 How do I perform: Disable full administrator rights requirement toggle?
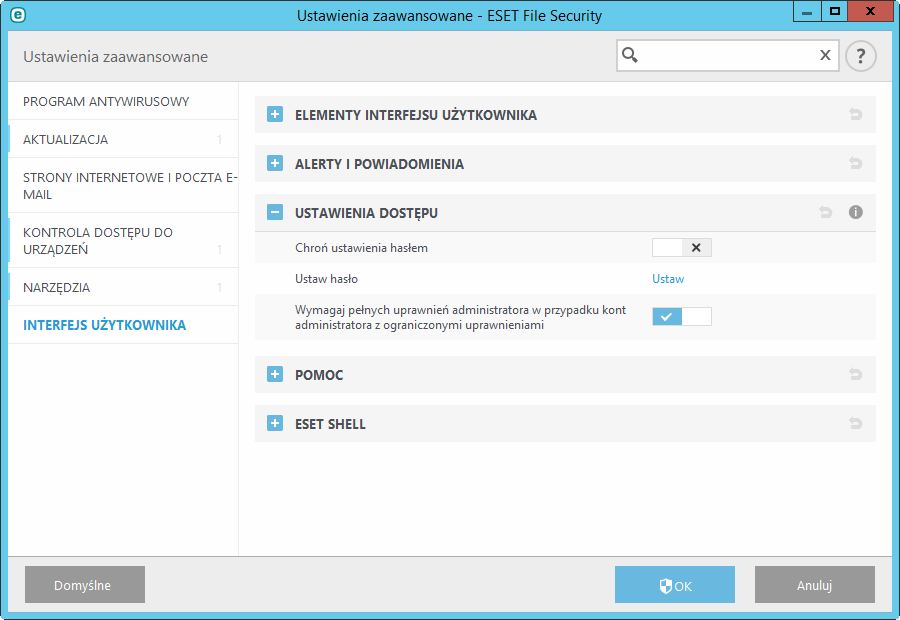(682, 316)
